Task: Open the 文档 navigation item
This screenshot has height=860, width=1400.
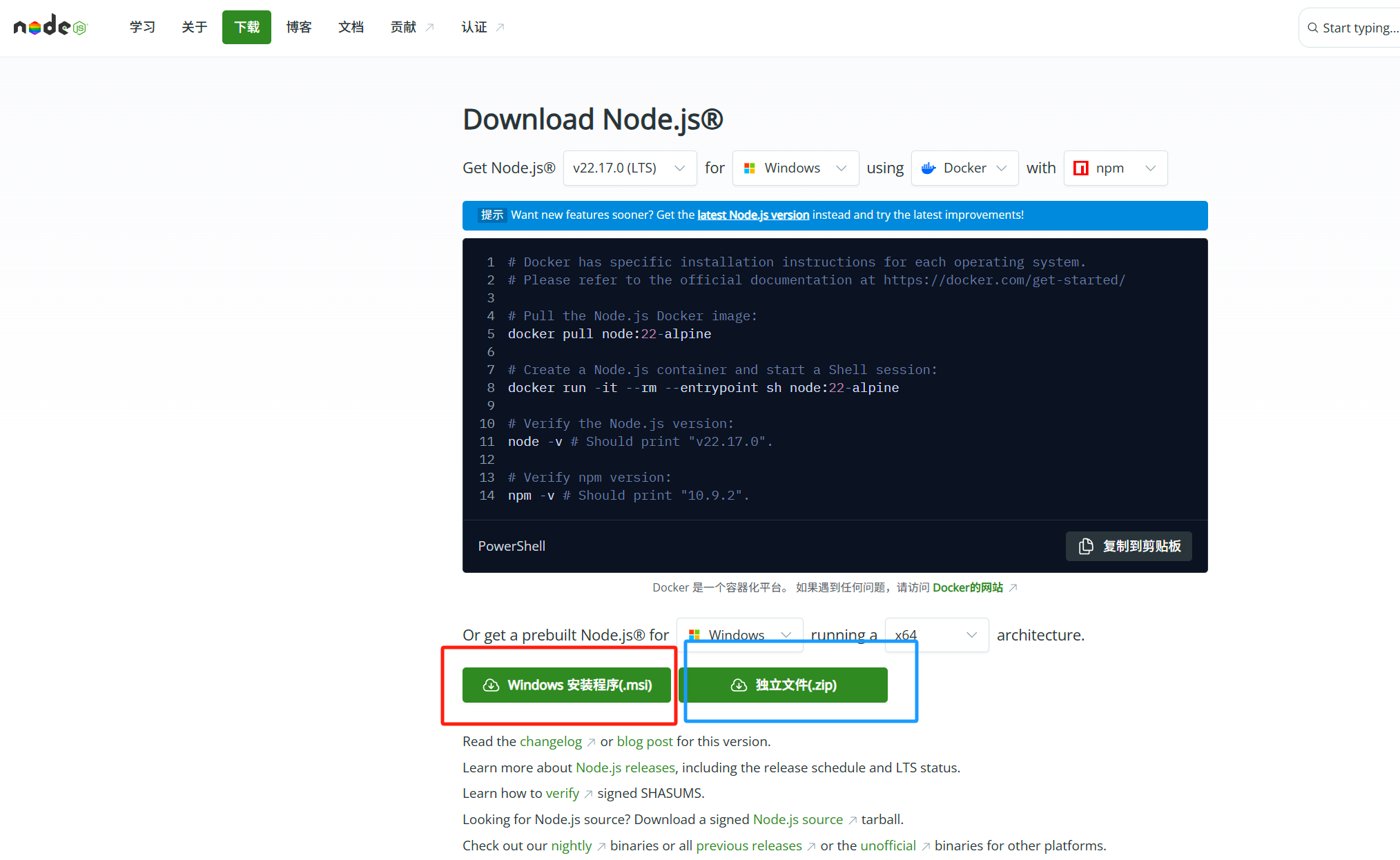Action: coord(351,27)
